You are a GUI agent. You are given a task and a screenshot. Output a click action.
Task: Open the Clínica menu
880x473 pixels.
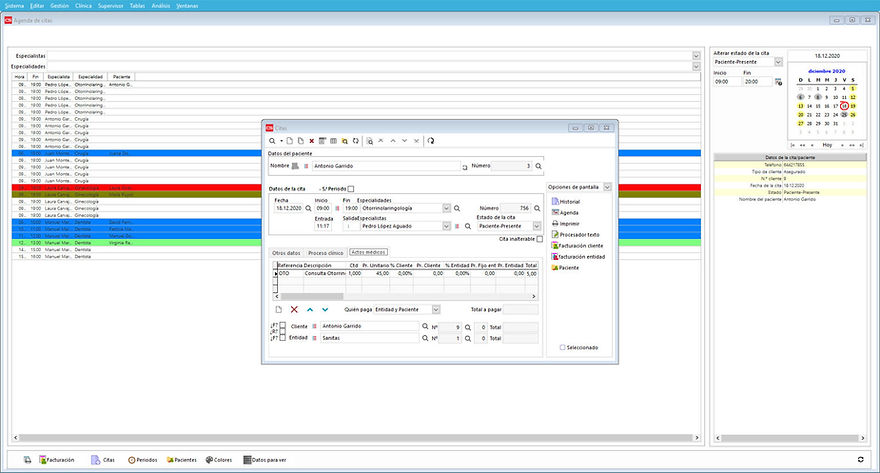83,6
